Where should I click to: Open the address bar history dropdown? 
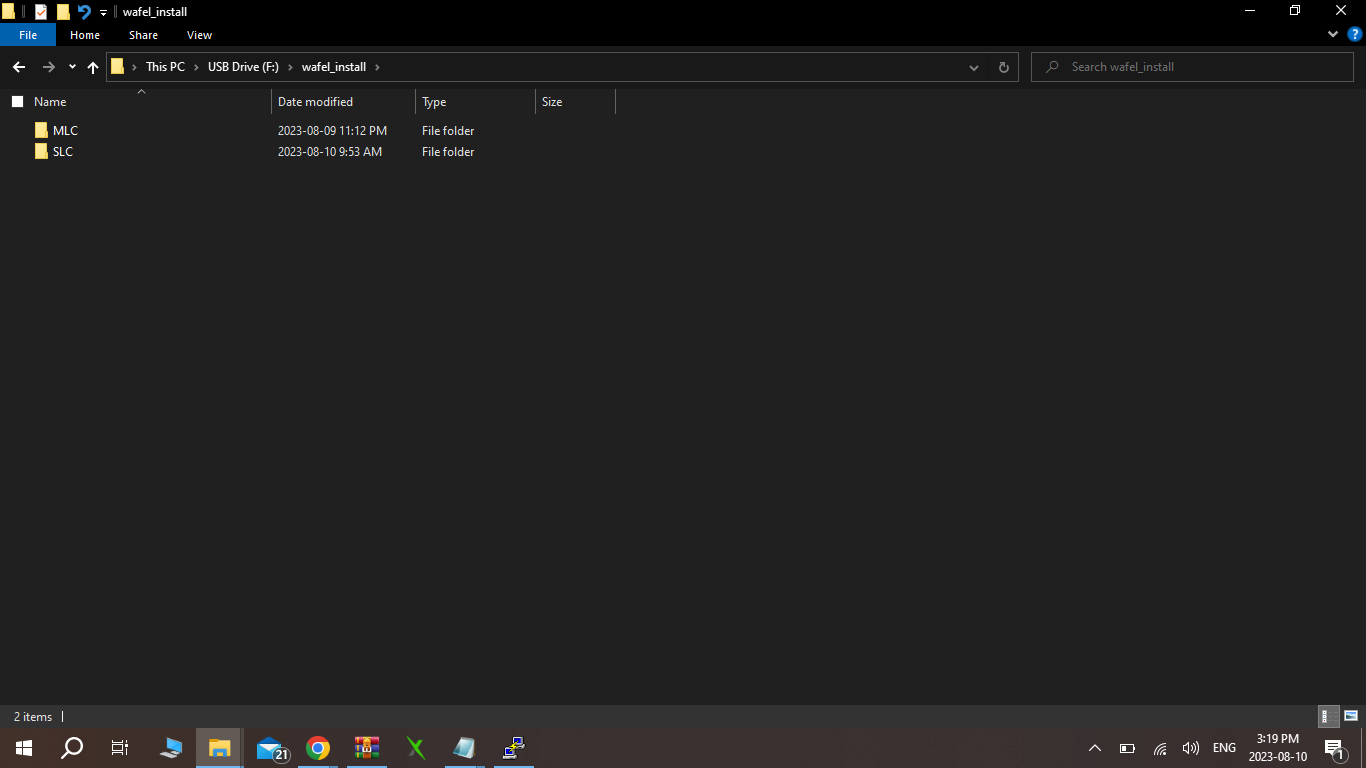(974, 67)
